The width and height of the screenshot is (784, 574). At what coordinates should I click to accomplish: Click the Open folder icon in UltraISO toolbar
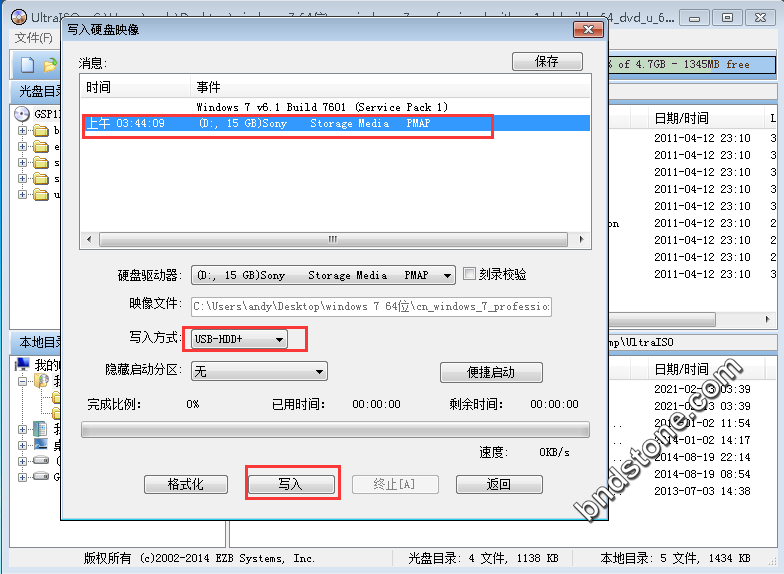tap(50, 65)
